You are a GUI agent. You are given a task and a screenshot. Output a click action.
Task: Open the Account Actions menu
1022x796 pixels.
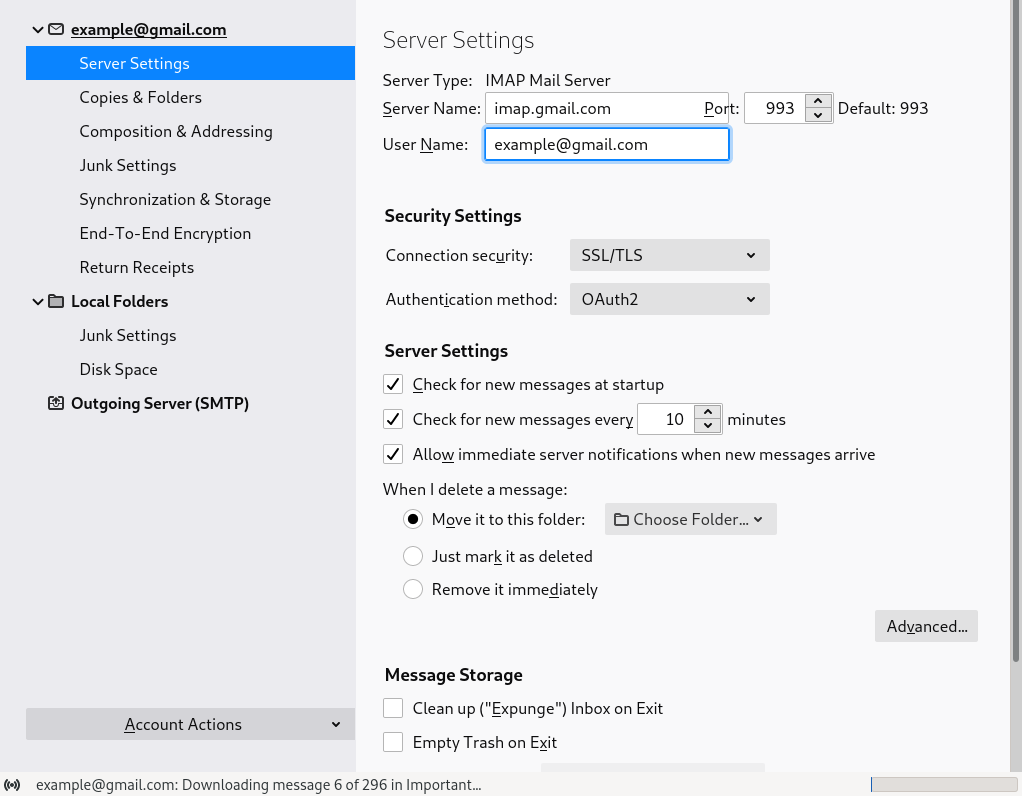[x=190, y=724]
